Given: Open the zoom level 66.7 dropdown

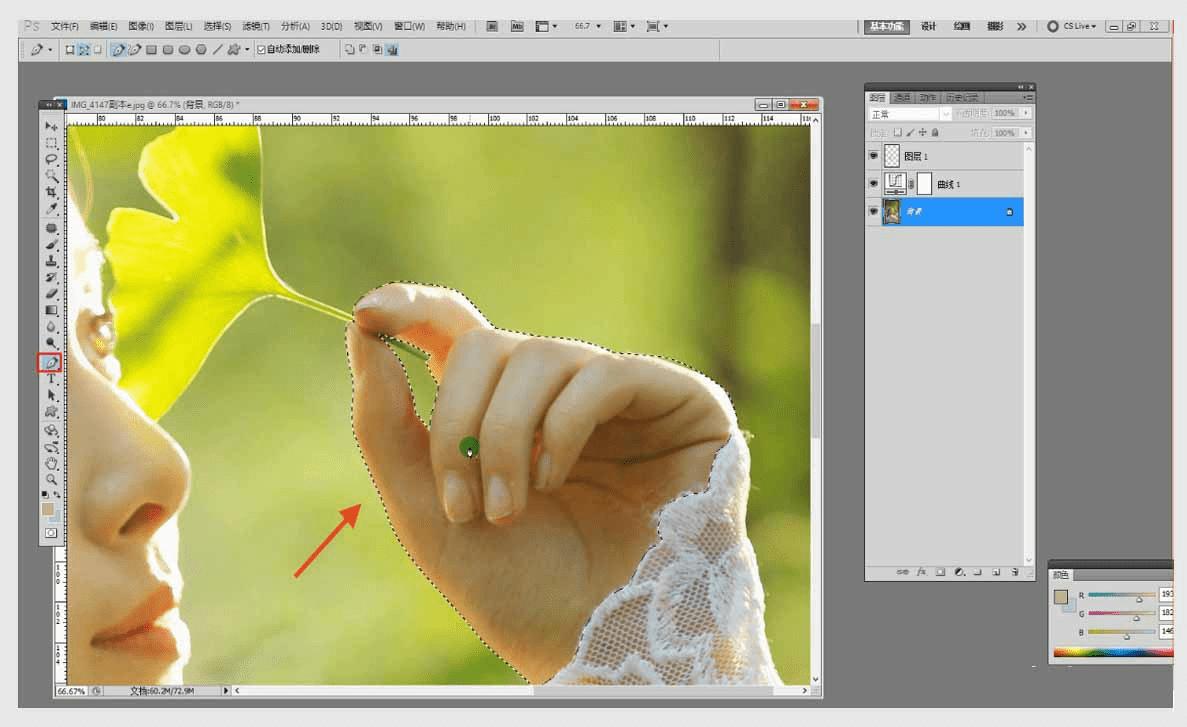Looking at the screenshot, I should click(588, 26).
